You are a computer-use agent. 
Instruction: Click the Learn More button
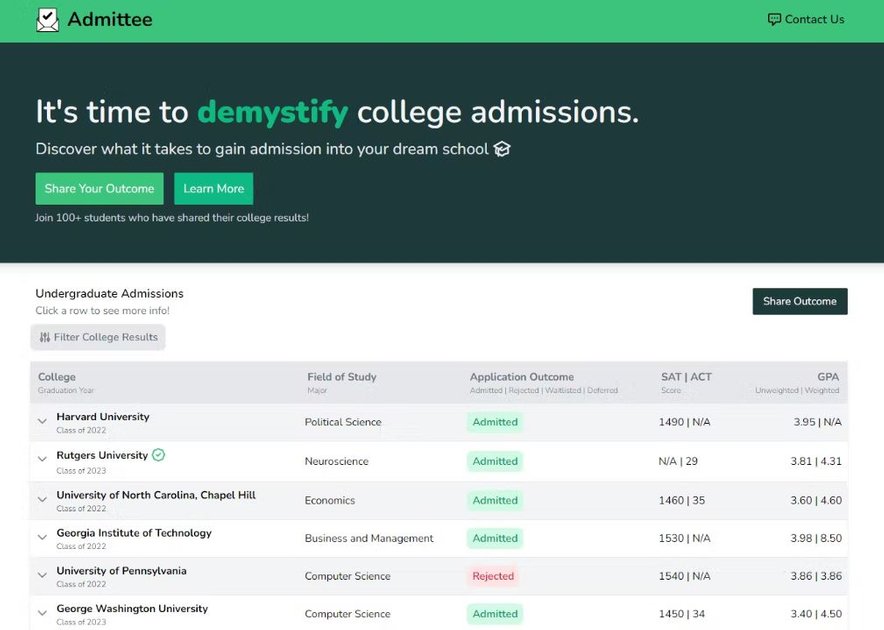(x=213, y=188)
